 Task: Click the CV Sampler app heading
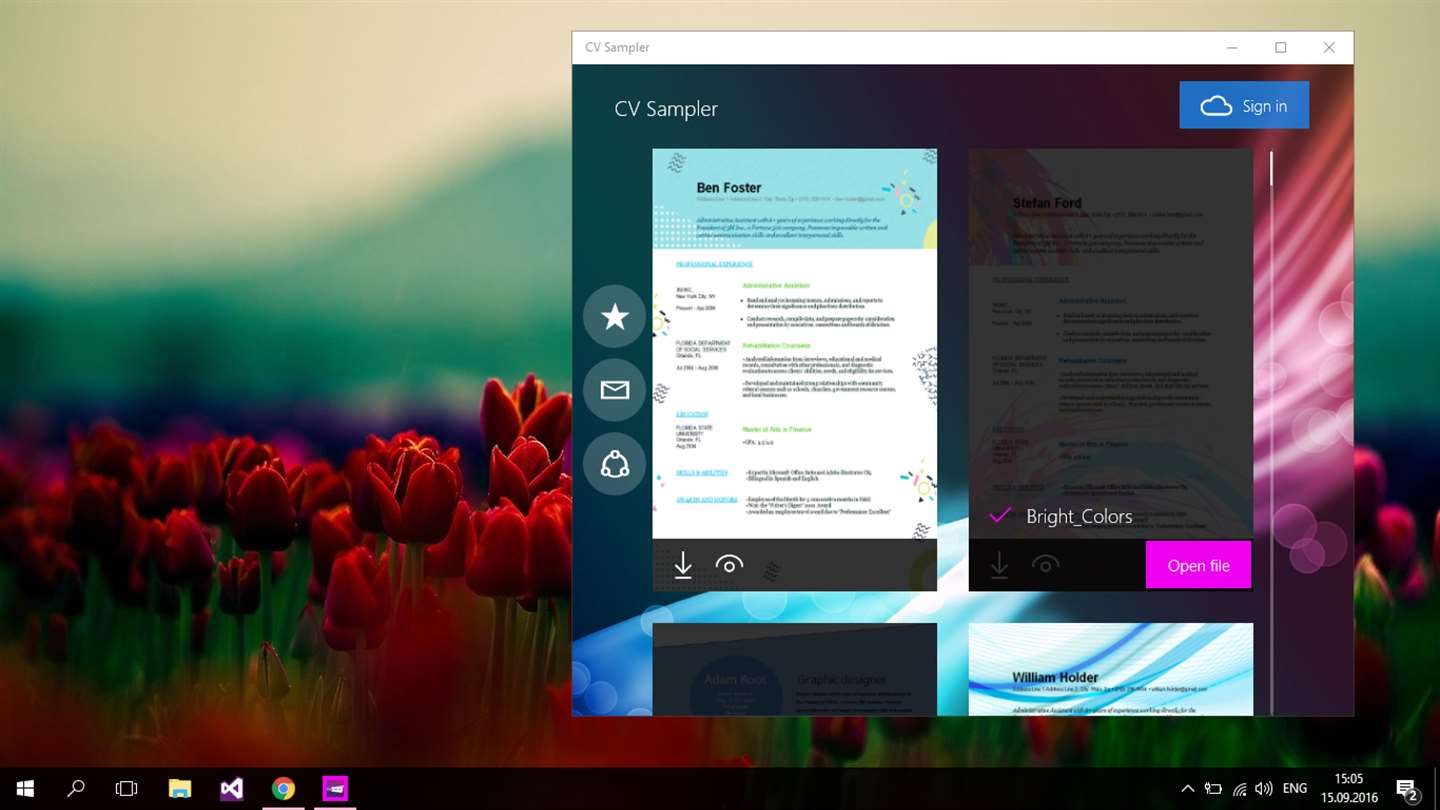(x=666, y=109)
